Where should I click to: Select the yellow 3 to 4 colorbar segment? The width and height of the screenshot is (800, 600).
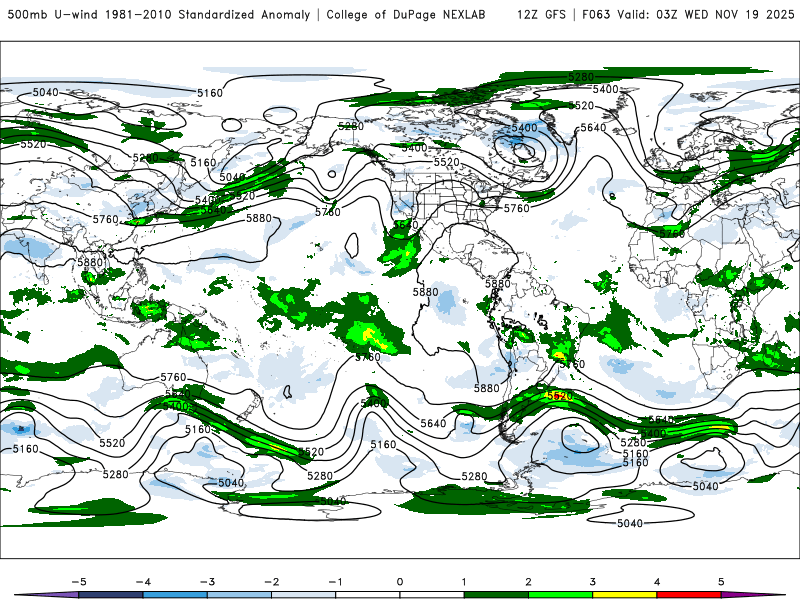624,595
